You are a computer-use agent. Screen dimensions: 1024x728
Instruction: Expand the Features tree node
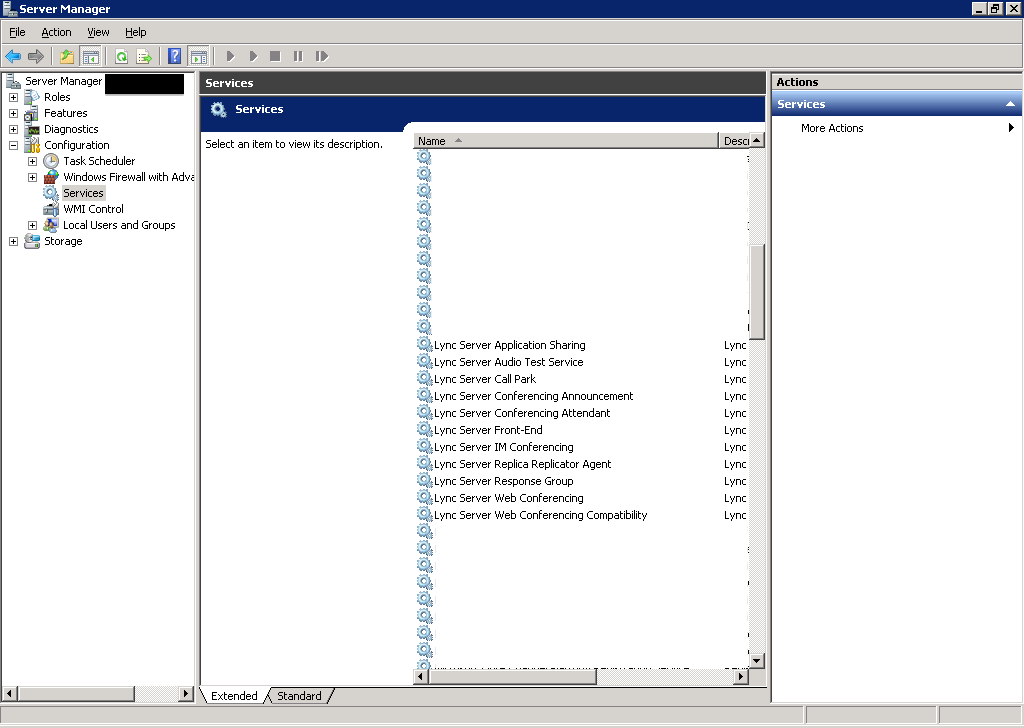click(13, 114)
